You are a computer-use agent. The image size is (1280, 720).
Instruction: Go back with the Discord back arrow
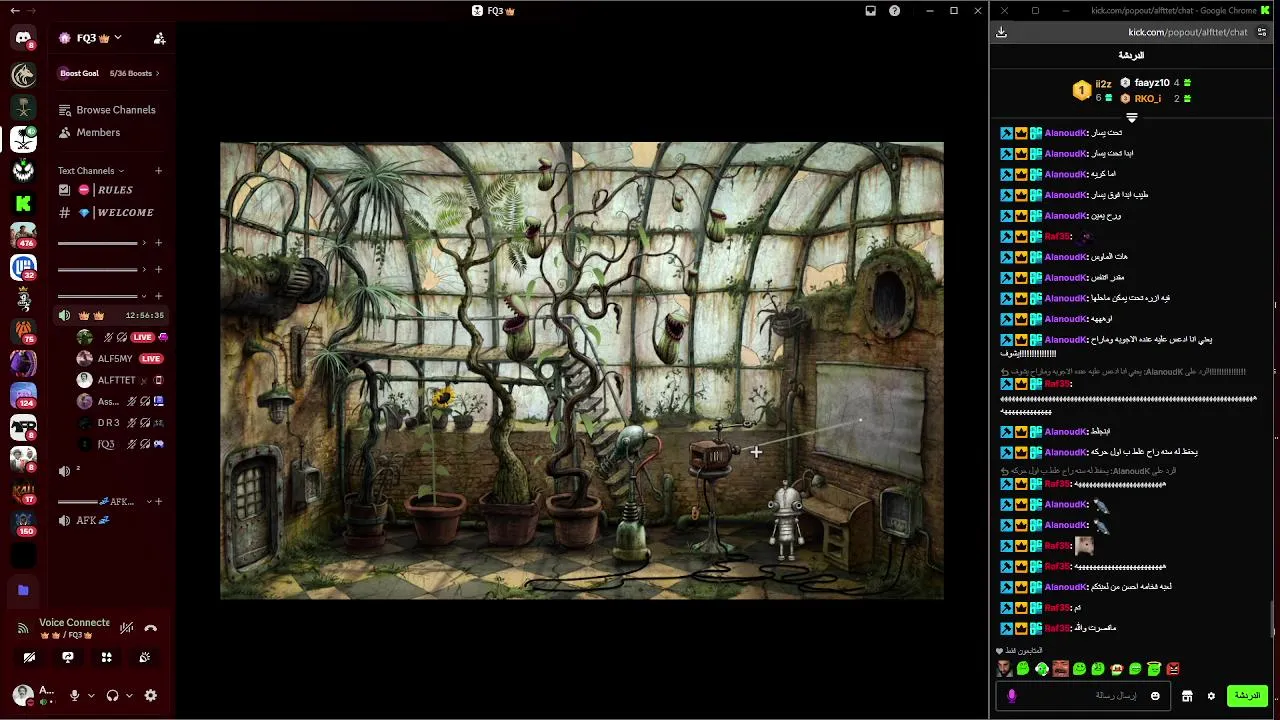(x=15, y=11)
